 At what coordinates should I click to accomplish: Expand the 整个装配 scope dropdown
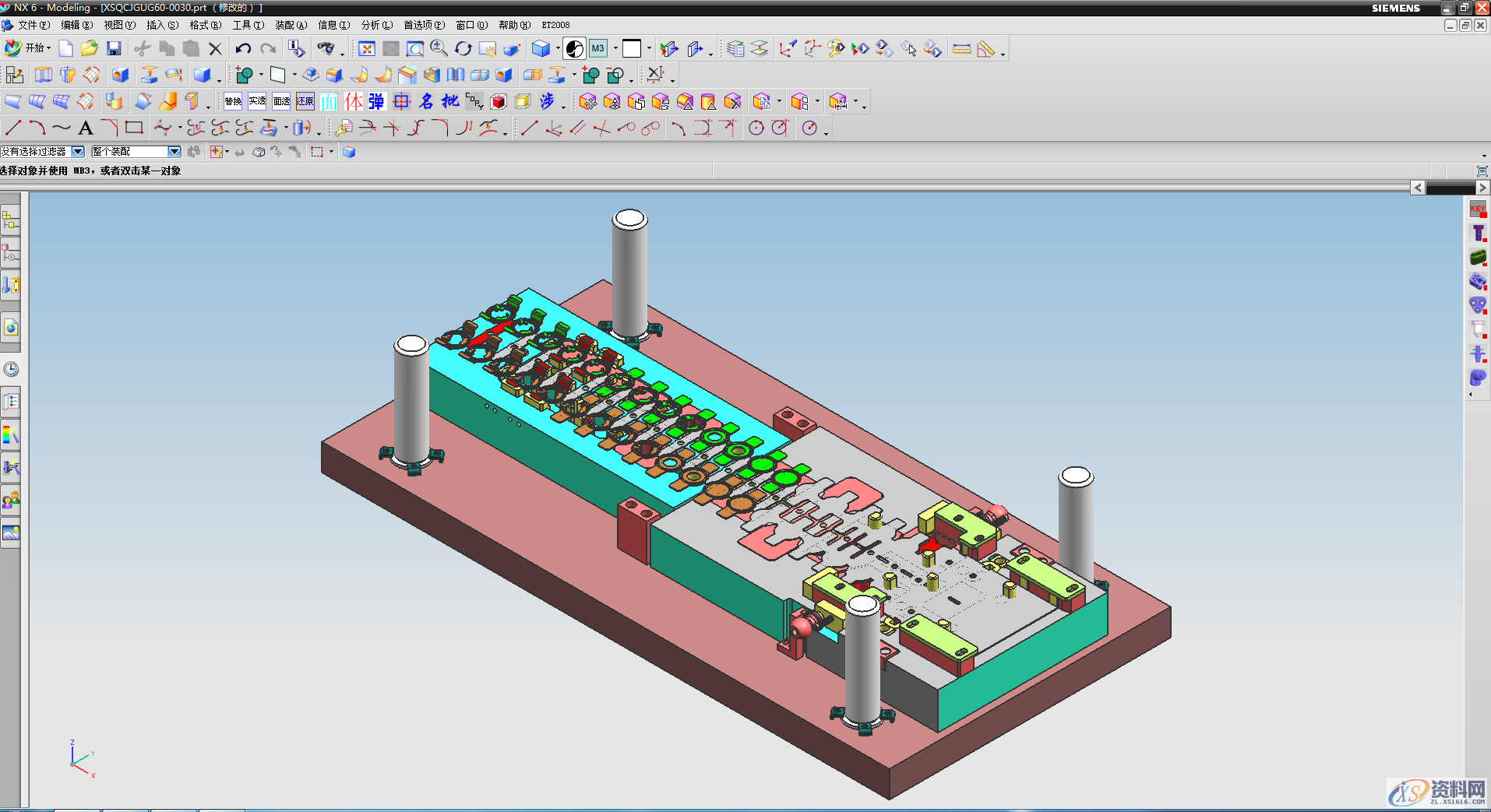coord(174,152)
